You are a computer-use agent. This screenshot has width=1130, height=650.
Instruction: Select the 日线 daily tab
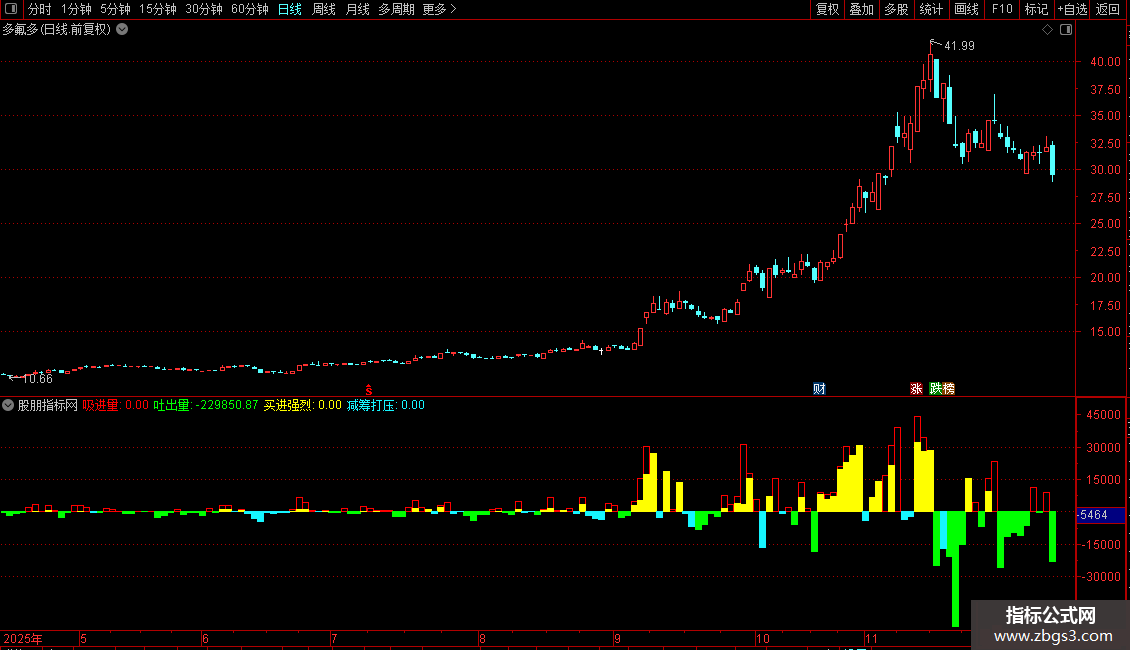290,9
